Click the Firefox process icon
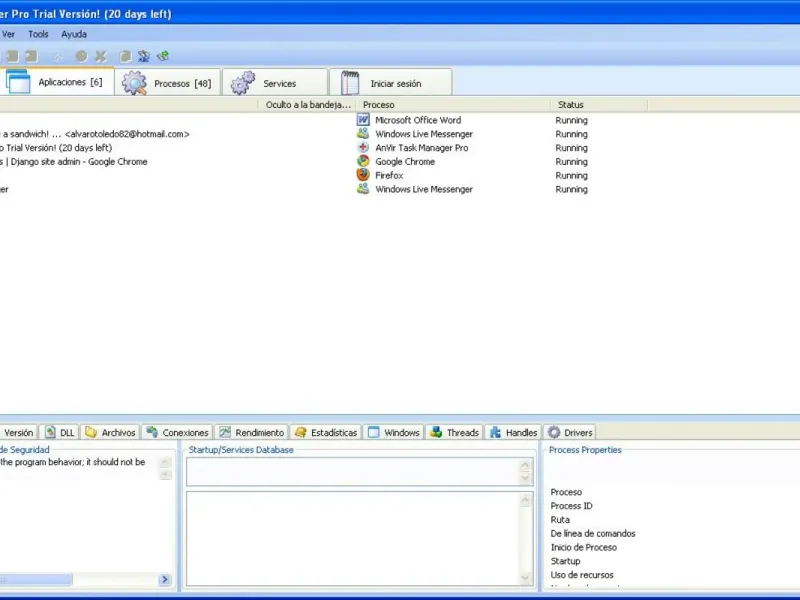The image size is (800, 600). pyautogui.click(x=363, y=175)
